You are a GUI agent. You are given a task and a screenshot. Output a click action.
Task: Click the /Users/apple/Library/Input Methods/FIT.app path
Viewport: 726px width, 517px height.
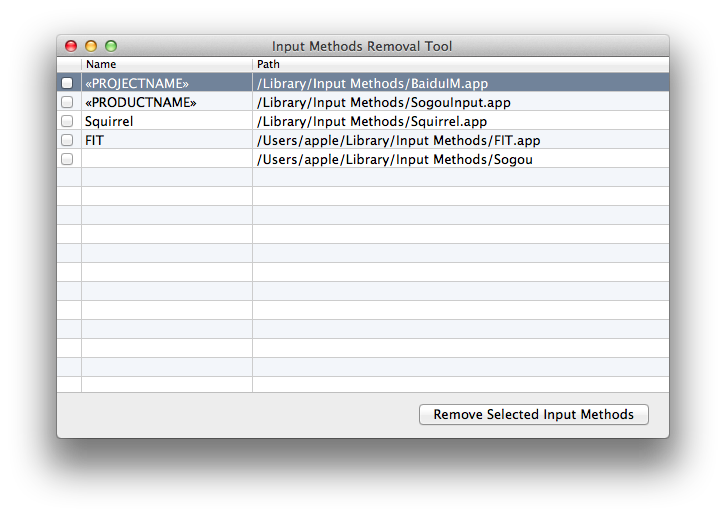398,140
